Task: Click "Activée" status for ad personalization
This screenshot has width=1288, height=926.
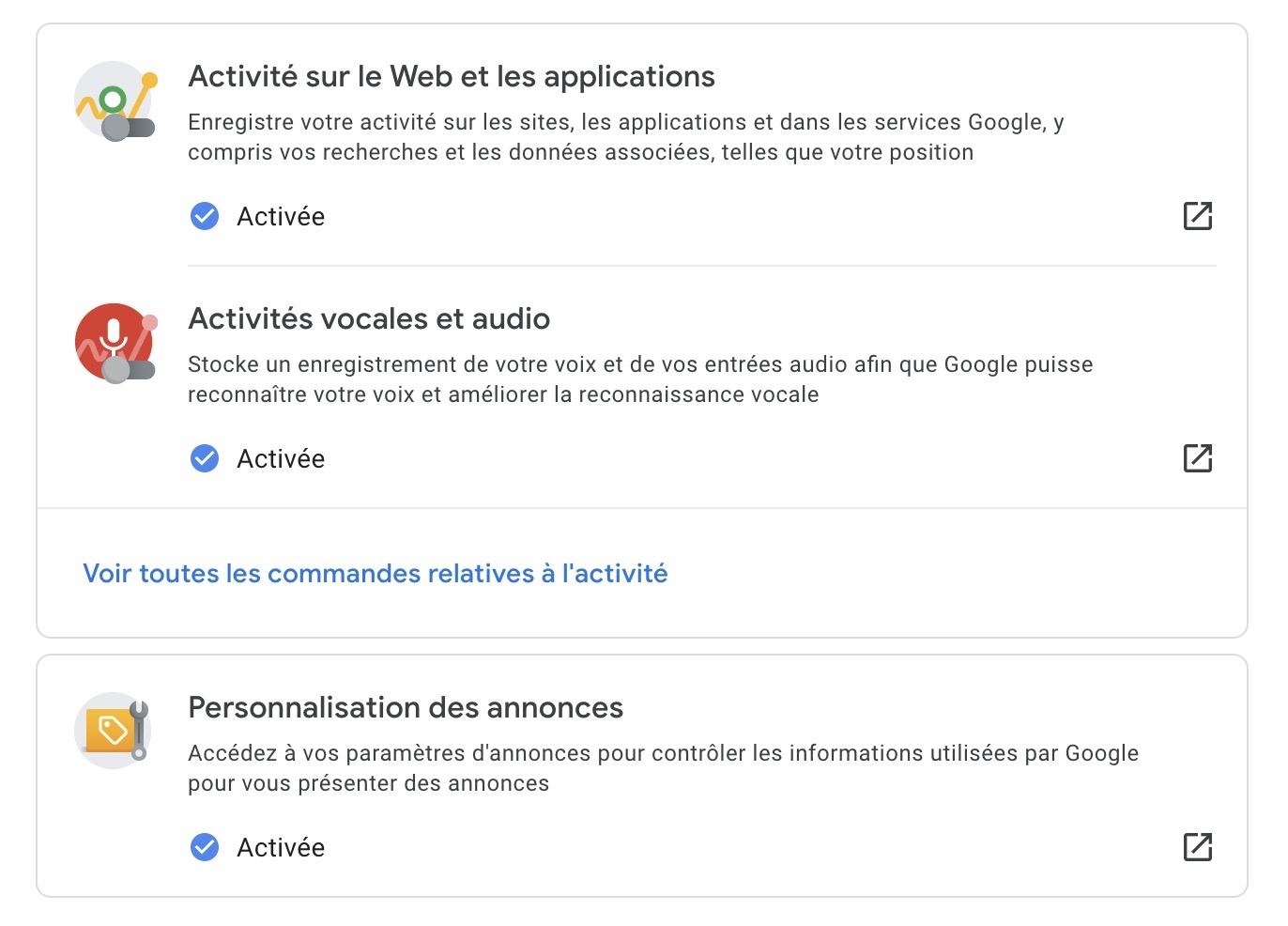Action: 281,848
